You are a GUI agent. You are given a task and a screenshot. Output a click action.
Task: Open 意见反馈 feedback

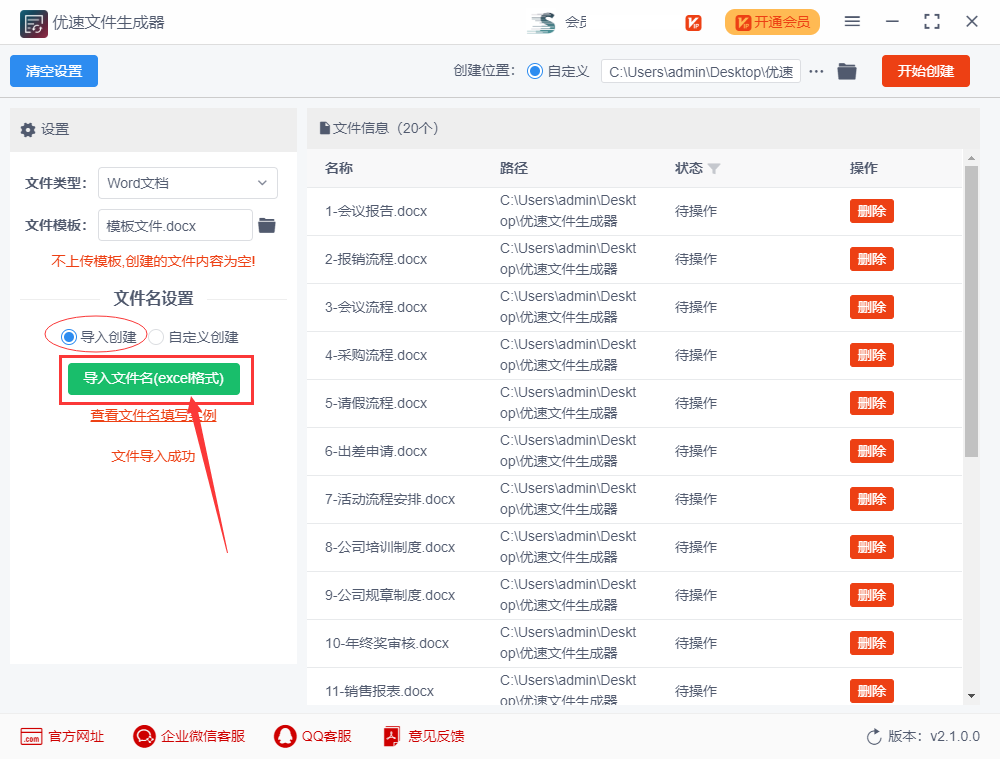pyautogui.click(x=423, y=736)
